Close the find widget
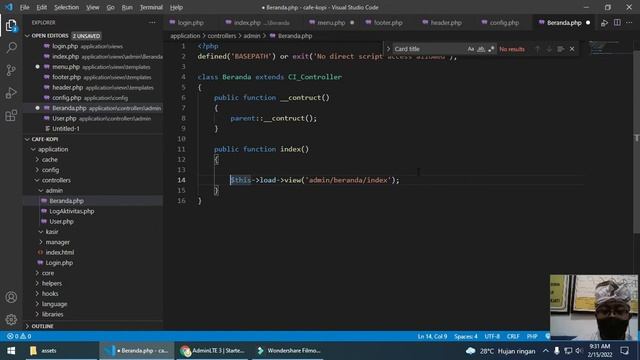The width and height of the screenshot is (640, 360). (572, 49)
